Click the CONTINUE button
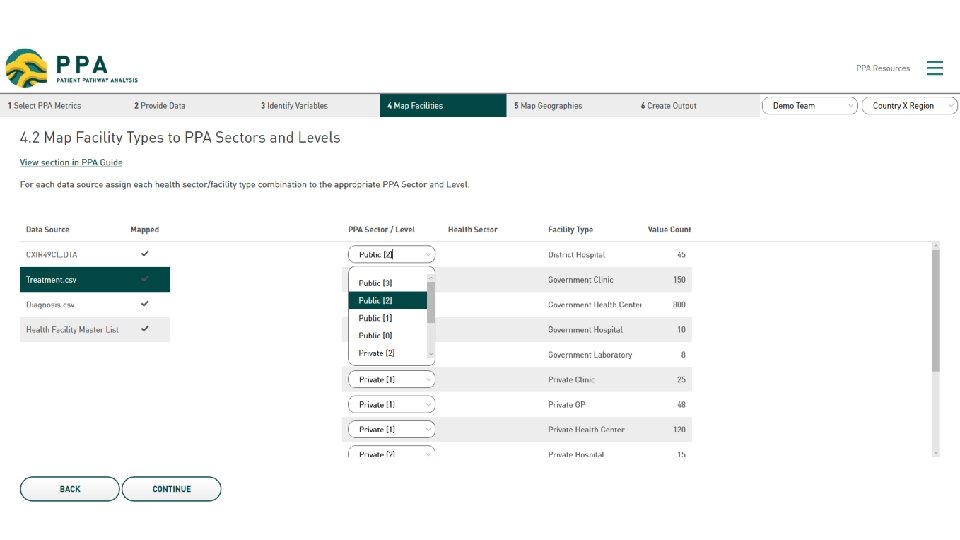The height and width of the screenshot is (540, 960). (171, 489)
